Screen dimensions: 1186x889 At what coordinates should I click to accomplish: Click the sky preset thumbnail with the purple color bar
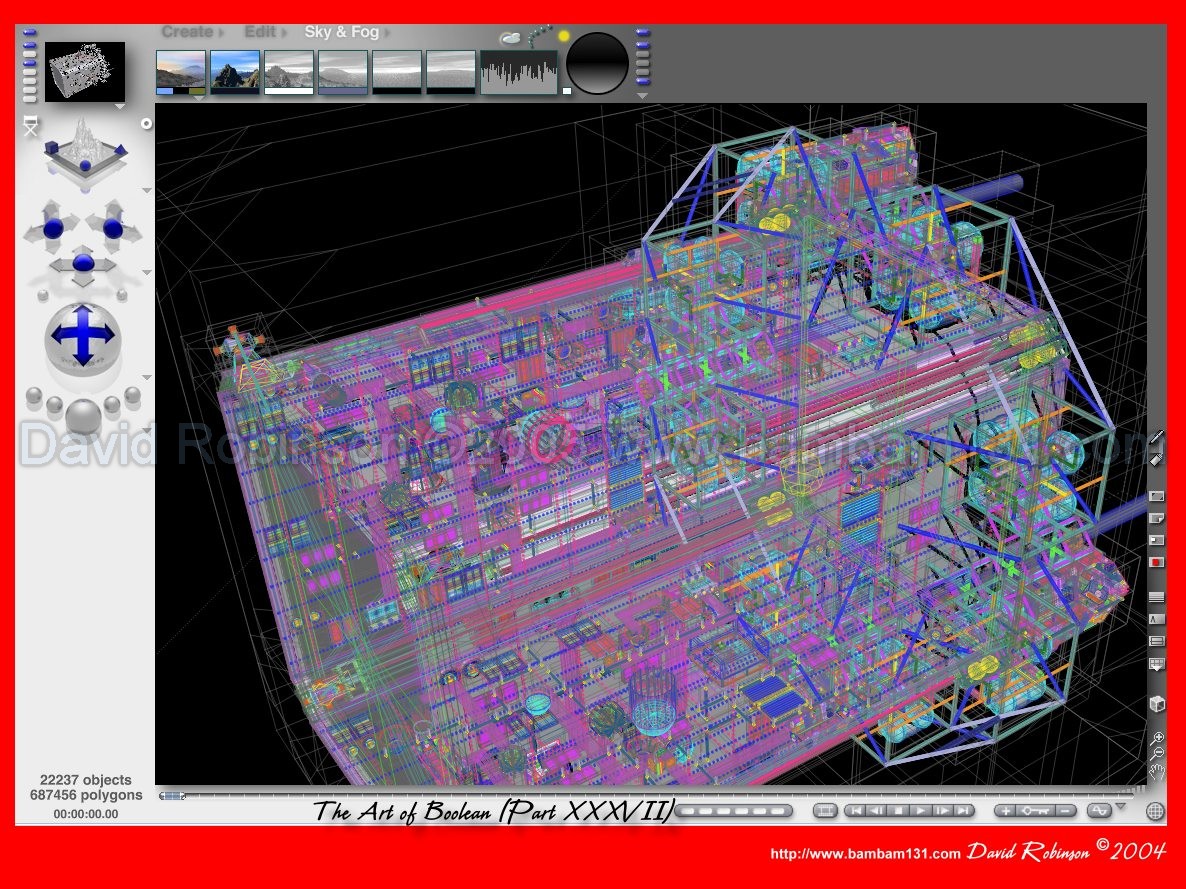click(343, 72)
